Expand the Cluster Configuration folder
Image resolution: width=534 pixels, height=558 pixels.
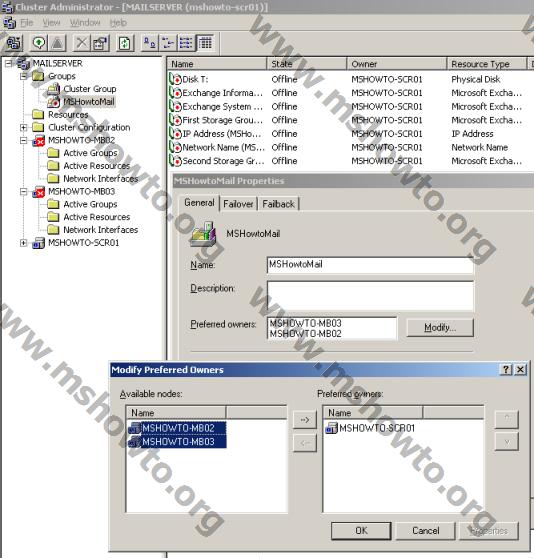coord(23,127)
